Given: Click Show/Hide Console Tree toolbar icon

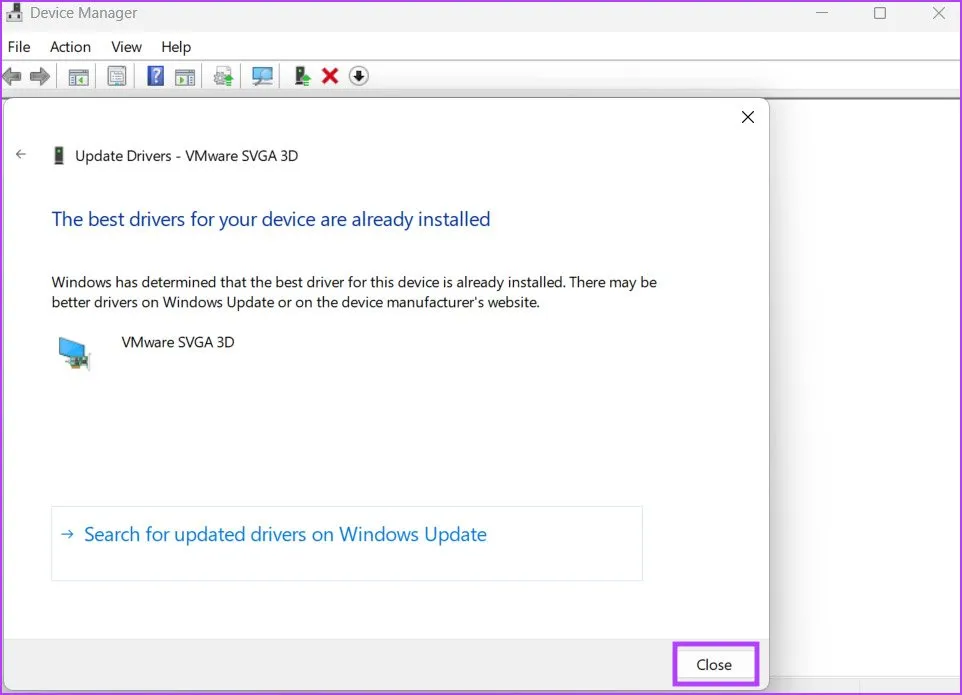Looking at the screenshot, I should point(78,77).
